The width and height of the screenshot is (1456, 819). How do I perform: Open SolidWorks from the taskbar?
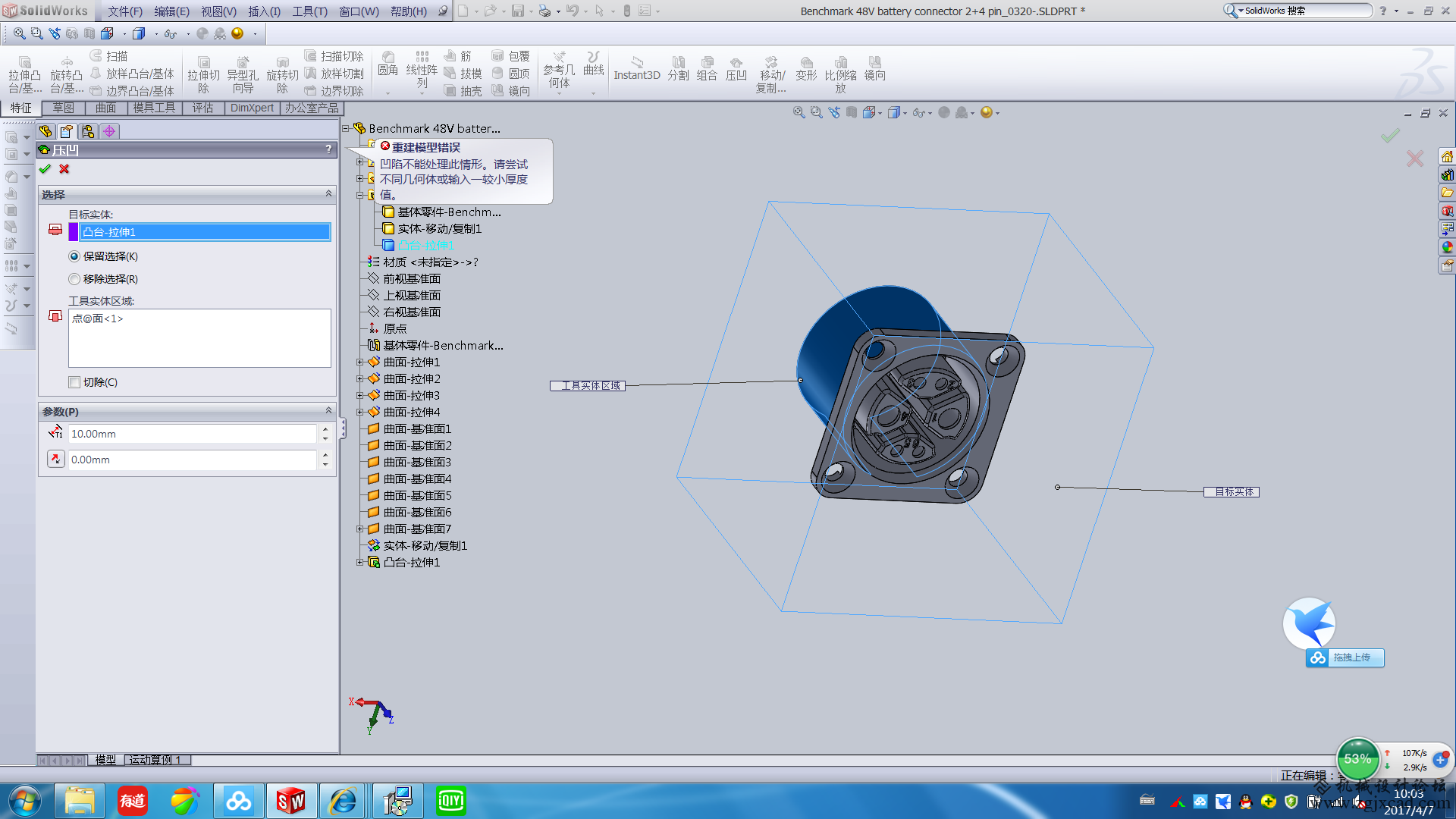(290, 801)
